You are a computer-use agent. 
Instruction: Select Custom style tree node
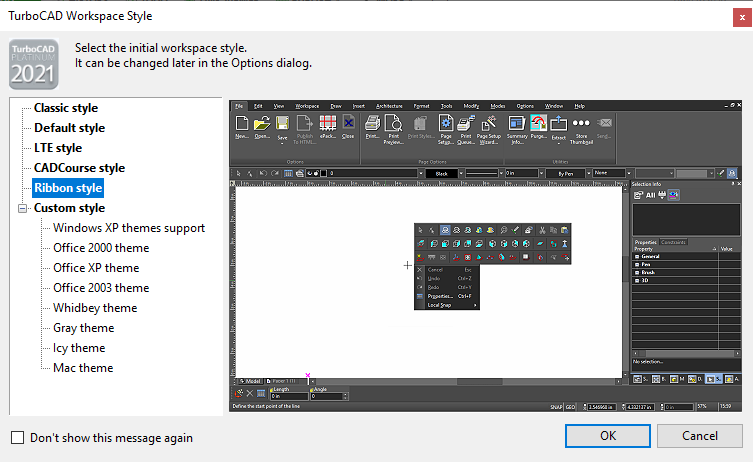[x=69, y=208]
